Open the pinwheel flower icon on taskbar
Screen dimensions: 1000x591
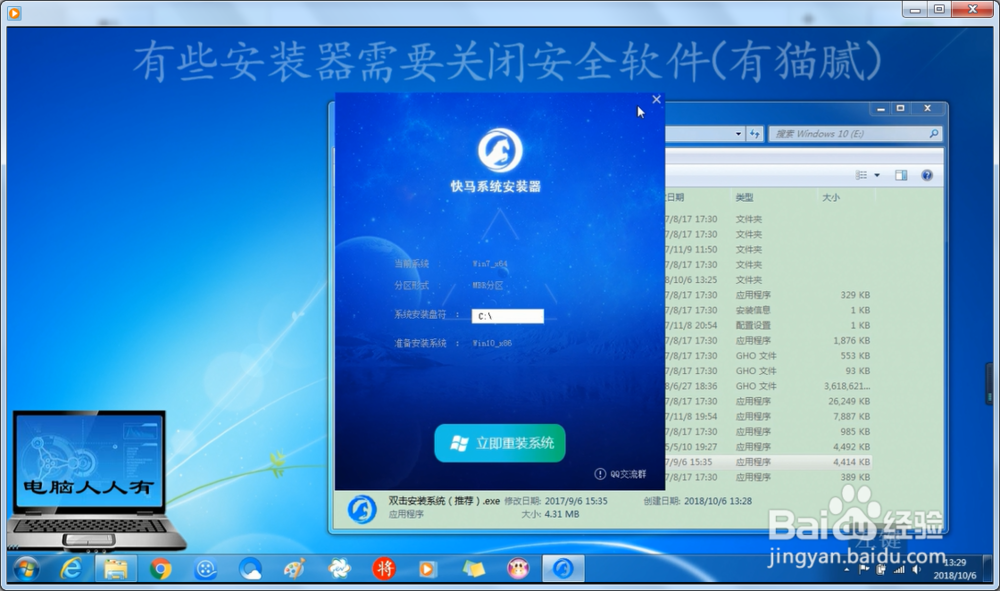tap(339, 569)
